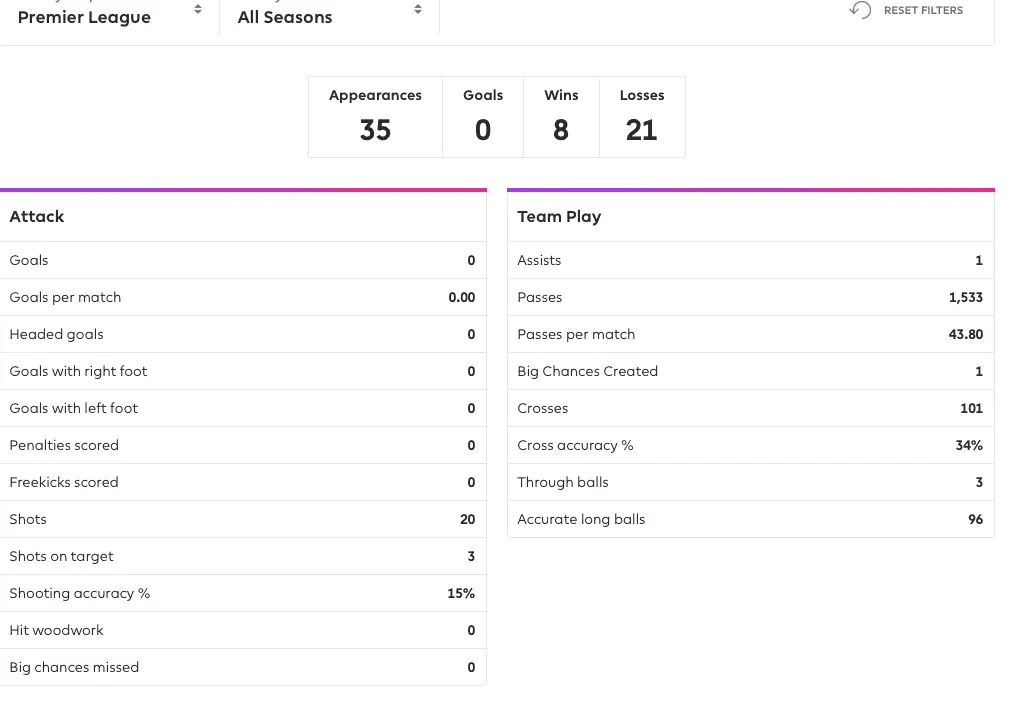Click the Passes per match row
Viewport: 1013px width, 712px height.
coord(750,334)
